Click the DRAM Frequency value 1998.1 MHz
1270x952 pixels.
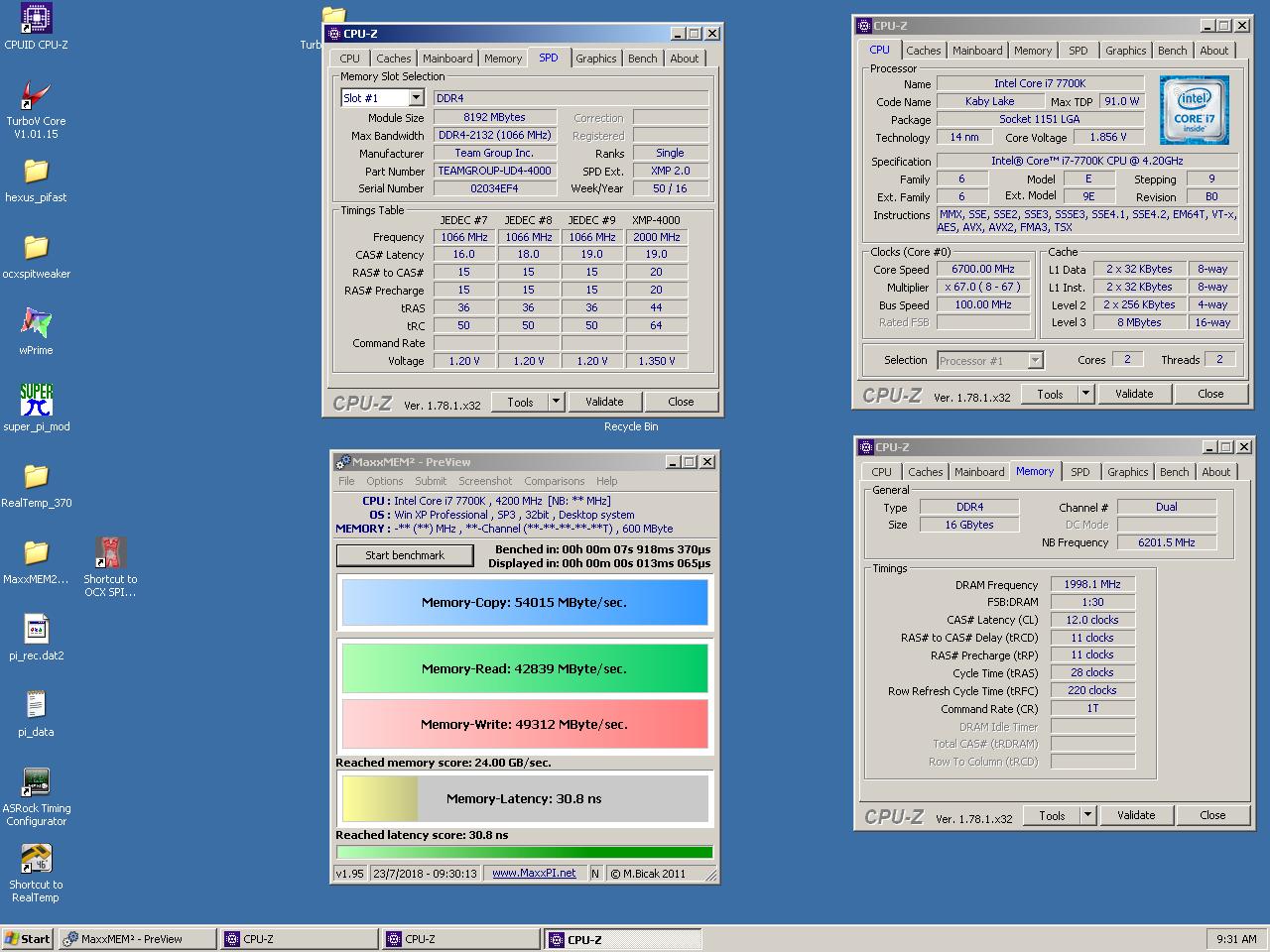[1092, 584]
